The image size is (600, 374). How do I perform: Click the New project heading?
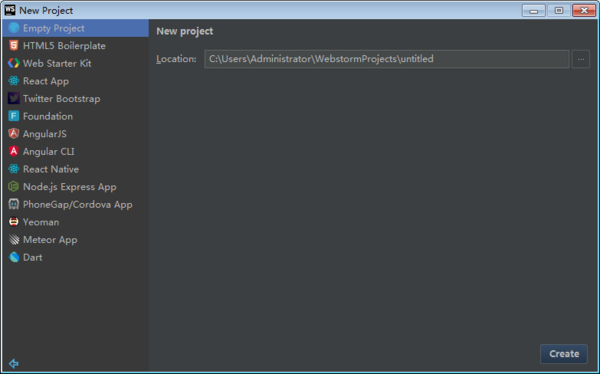coord(184,31)
